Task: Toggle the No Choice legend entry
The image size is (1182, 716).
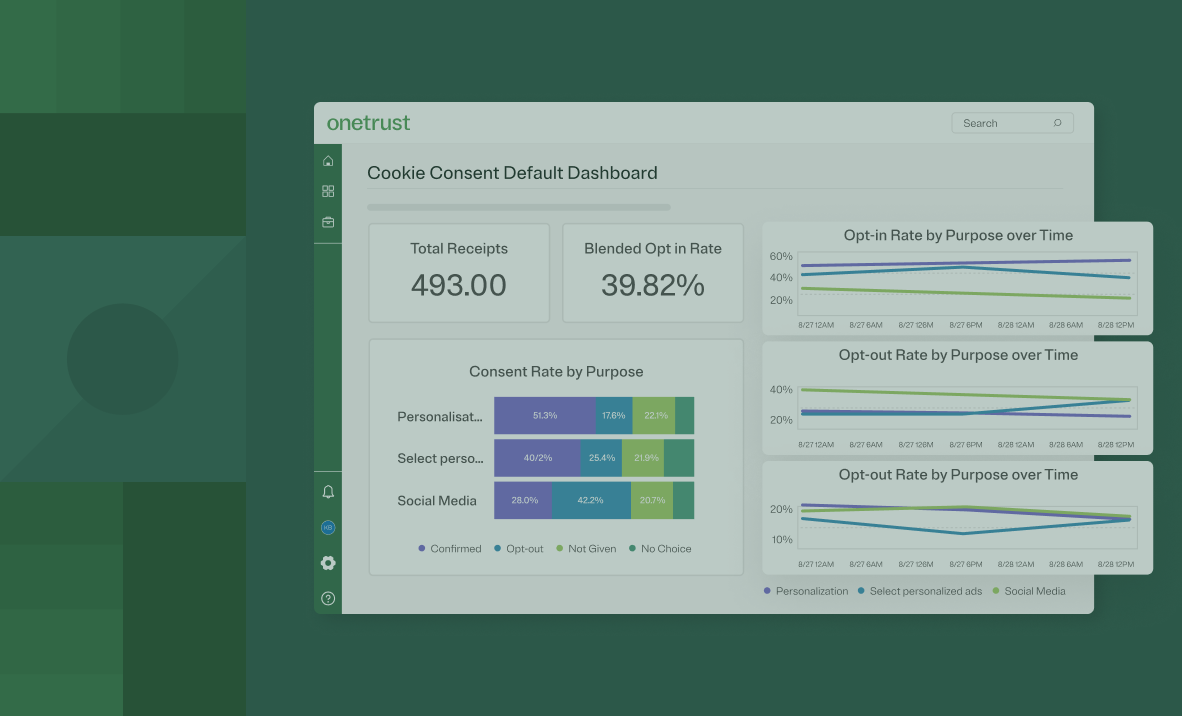Action: click(x=658, y=548)
